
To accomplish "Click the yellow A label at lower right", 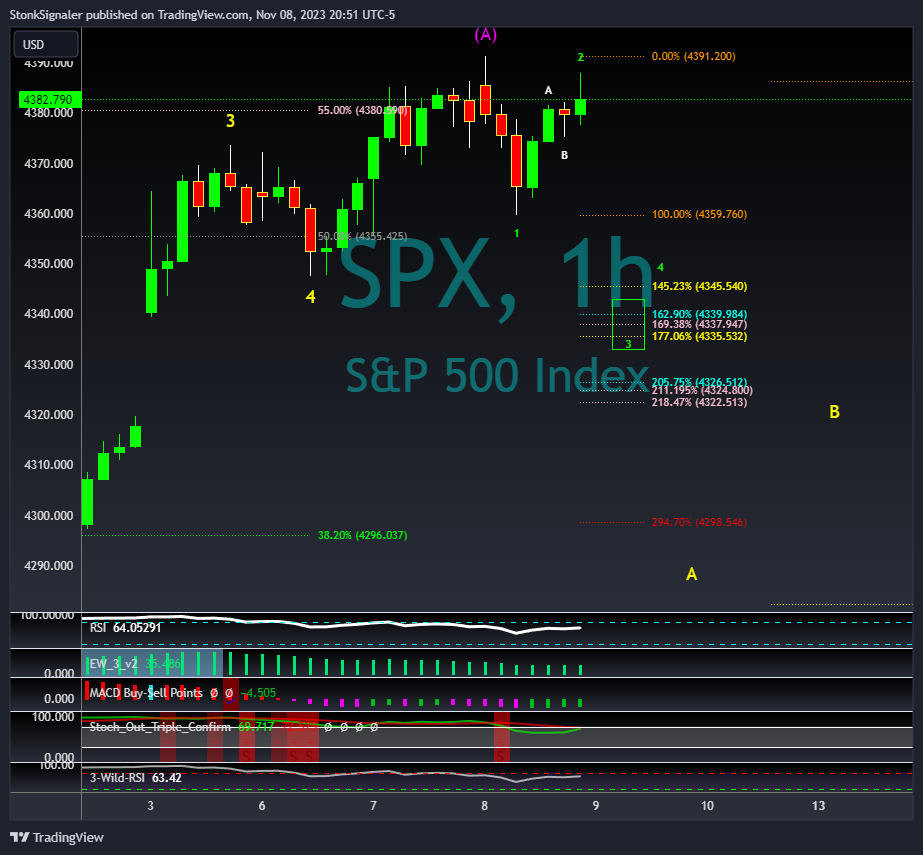I will (x=692, y=574).
